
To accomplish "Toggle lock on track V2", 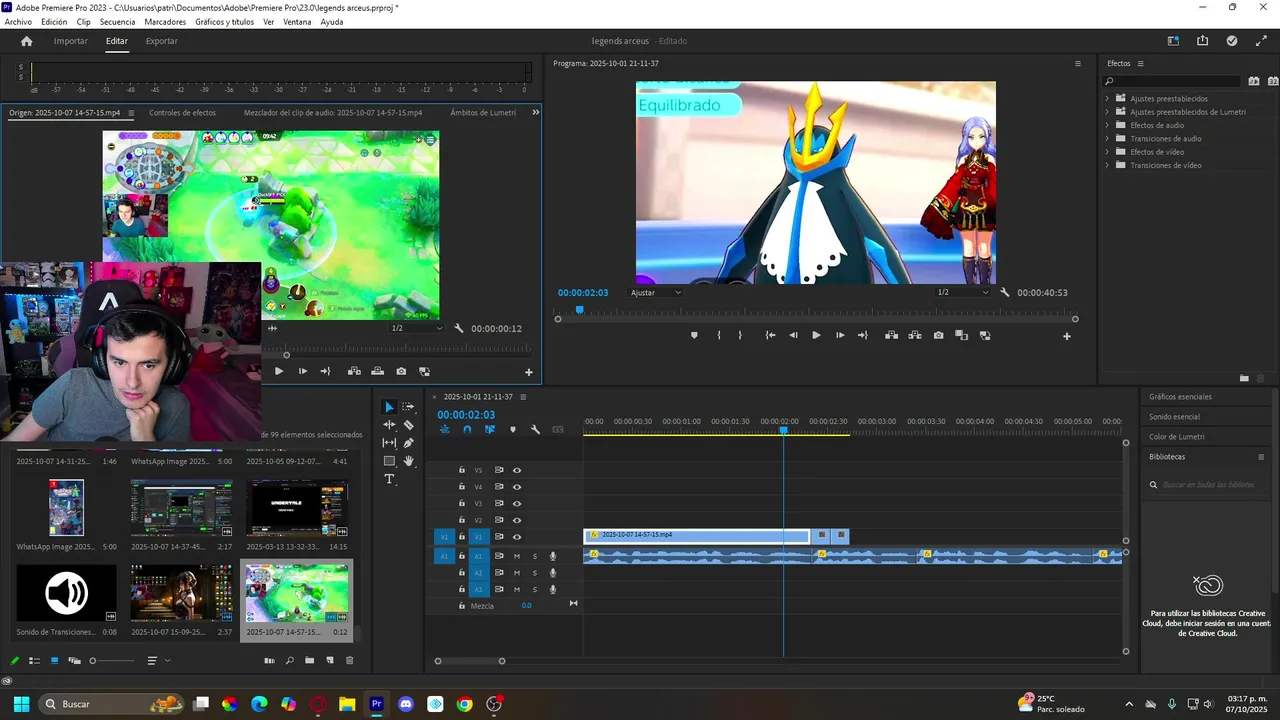I will [462, 520].
